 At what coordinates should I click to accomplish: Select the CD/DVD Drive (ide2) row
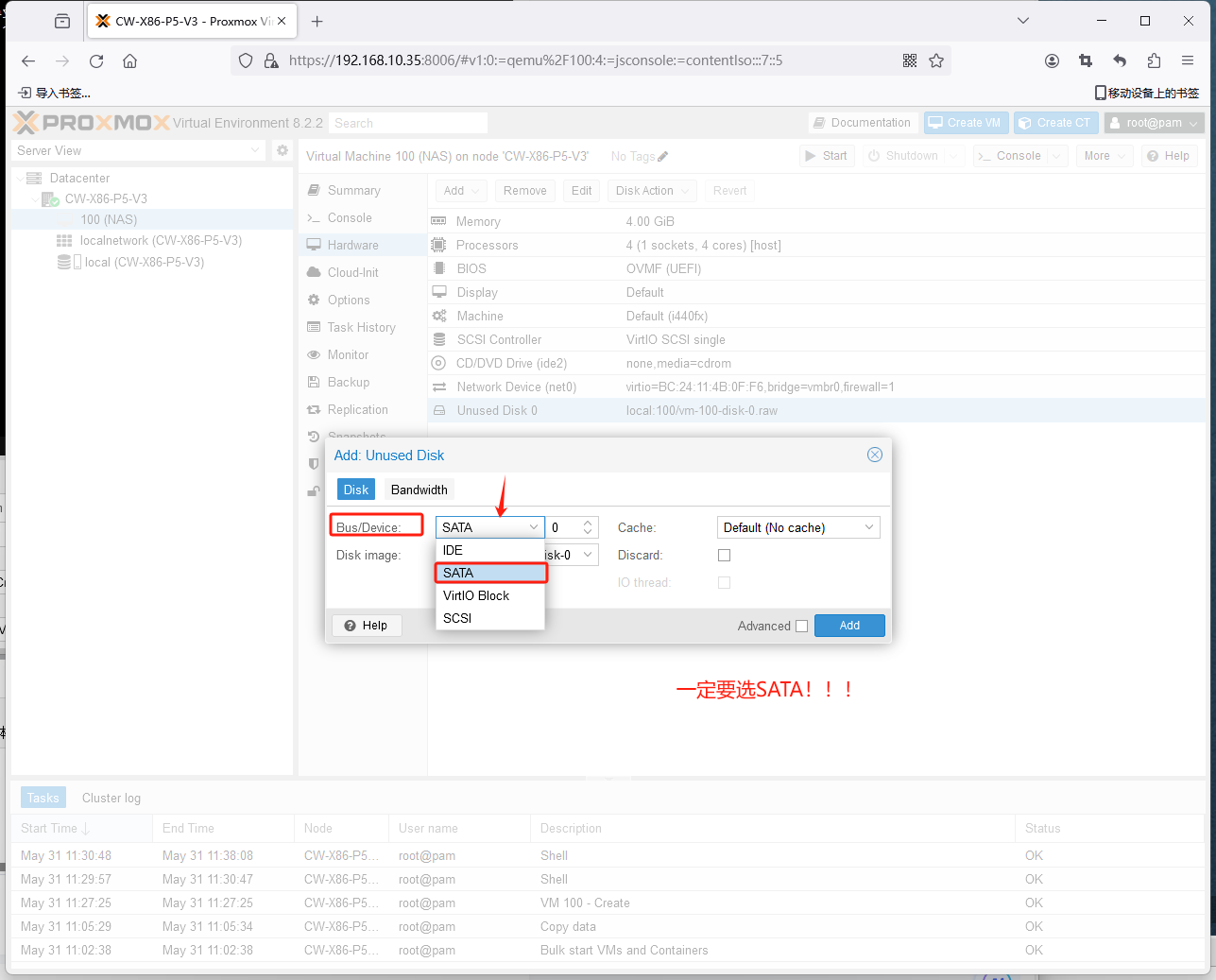click(x=817, y=363)
